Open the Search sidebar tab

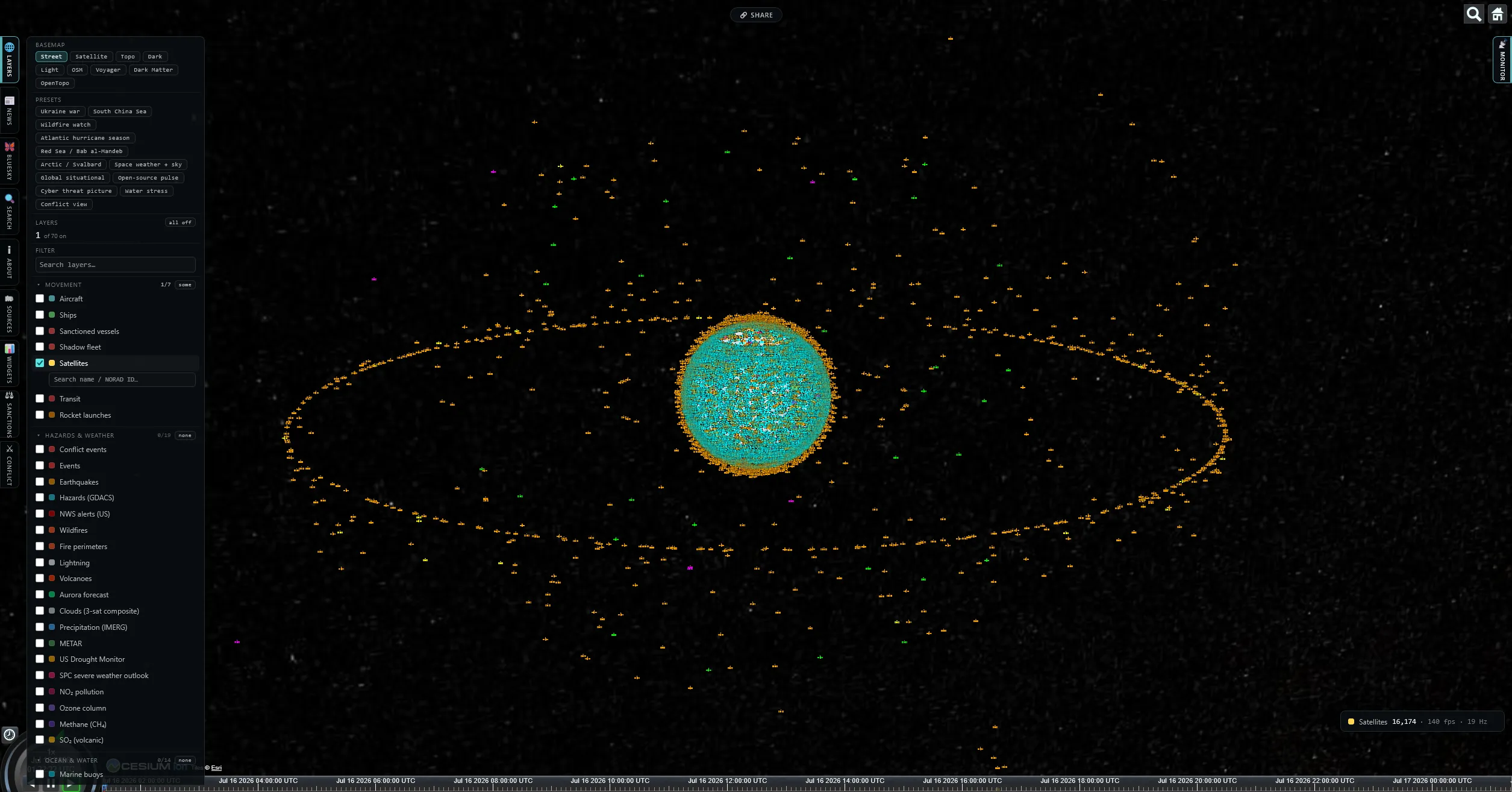[9, 212]
